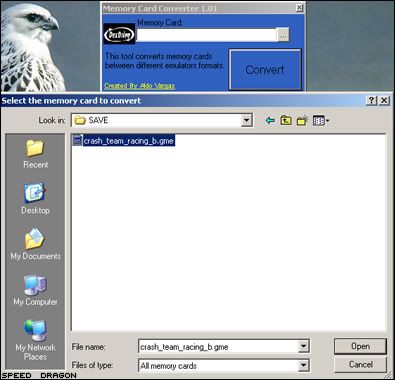
Task: Select crash_team_racing_b.gme file in list
Action: point(124,141)
